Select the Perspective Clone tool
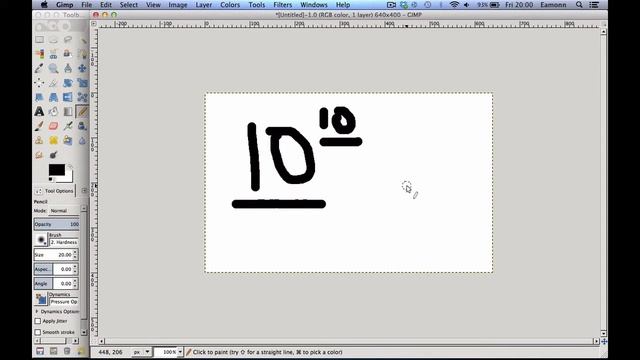 [68, 140]
